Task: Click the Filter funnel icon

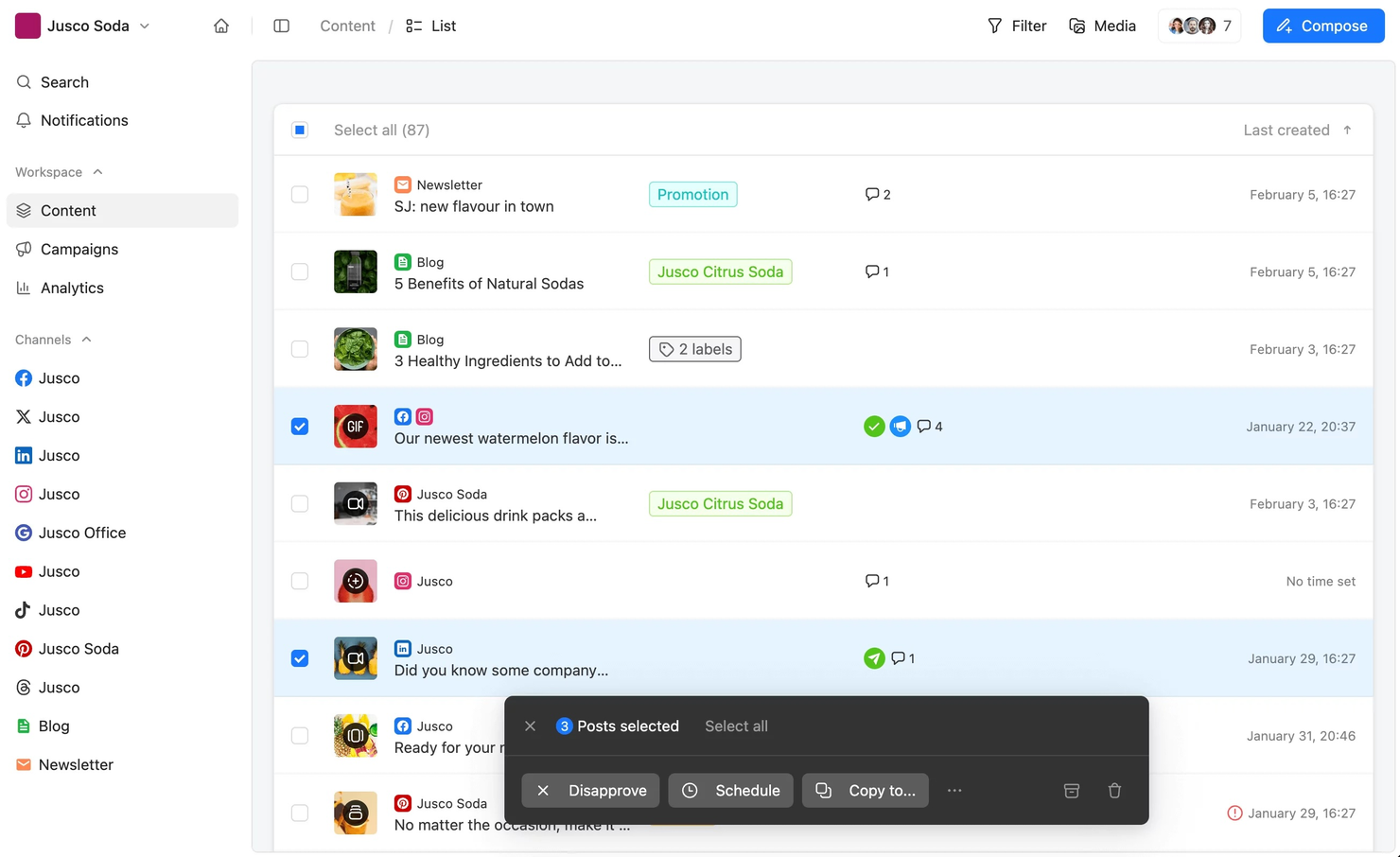Action: click(x=994, y=26)
